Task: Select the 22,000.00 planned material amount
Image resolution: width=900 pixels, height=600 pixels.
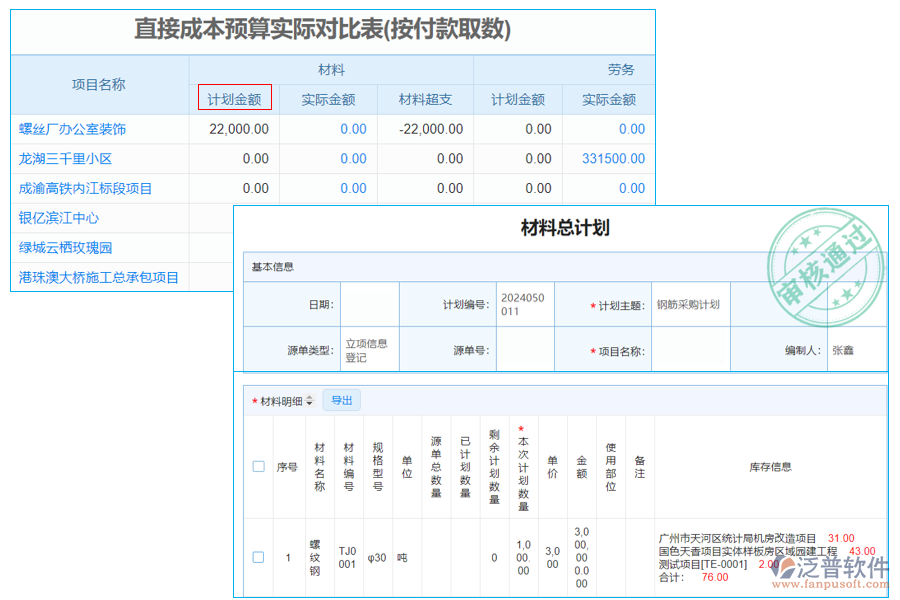Action: (x=239, y=129)
